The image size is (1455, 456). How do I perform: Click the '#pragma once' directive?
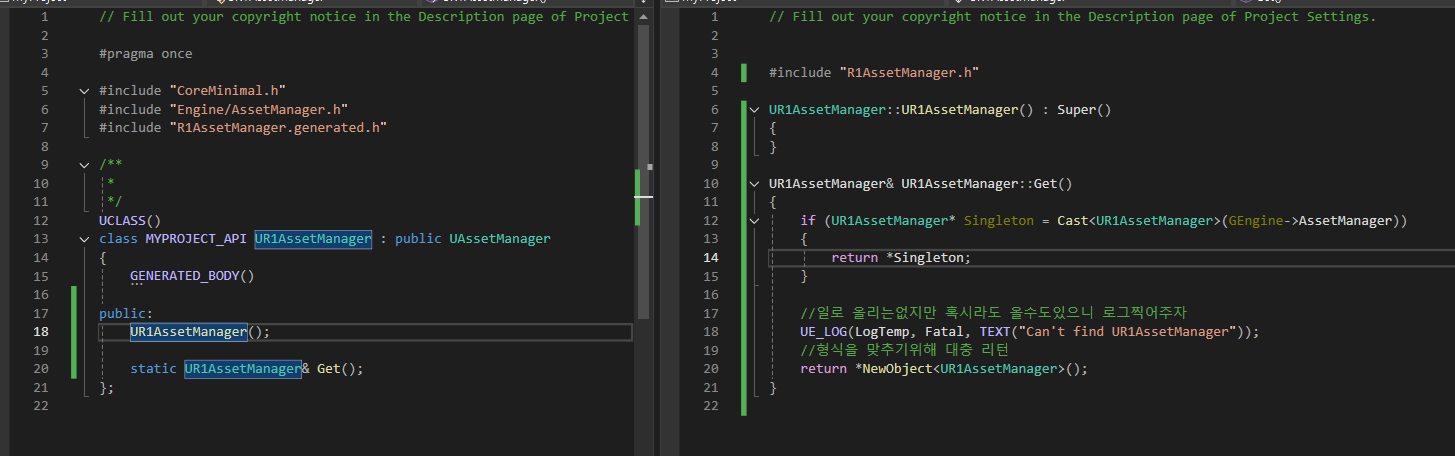[145, 54]
